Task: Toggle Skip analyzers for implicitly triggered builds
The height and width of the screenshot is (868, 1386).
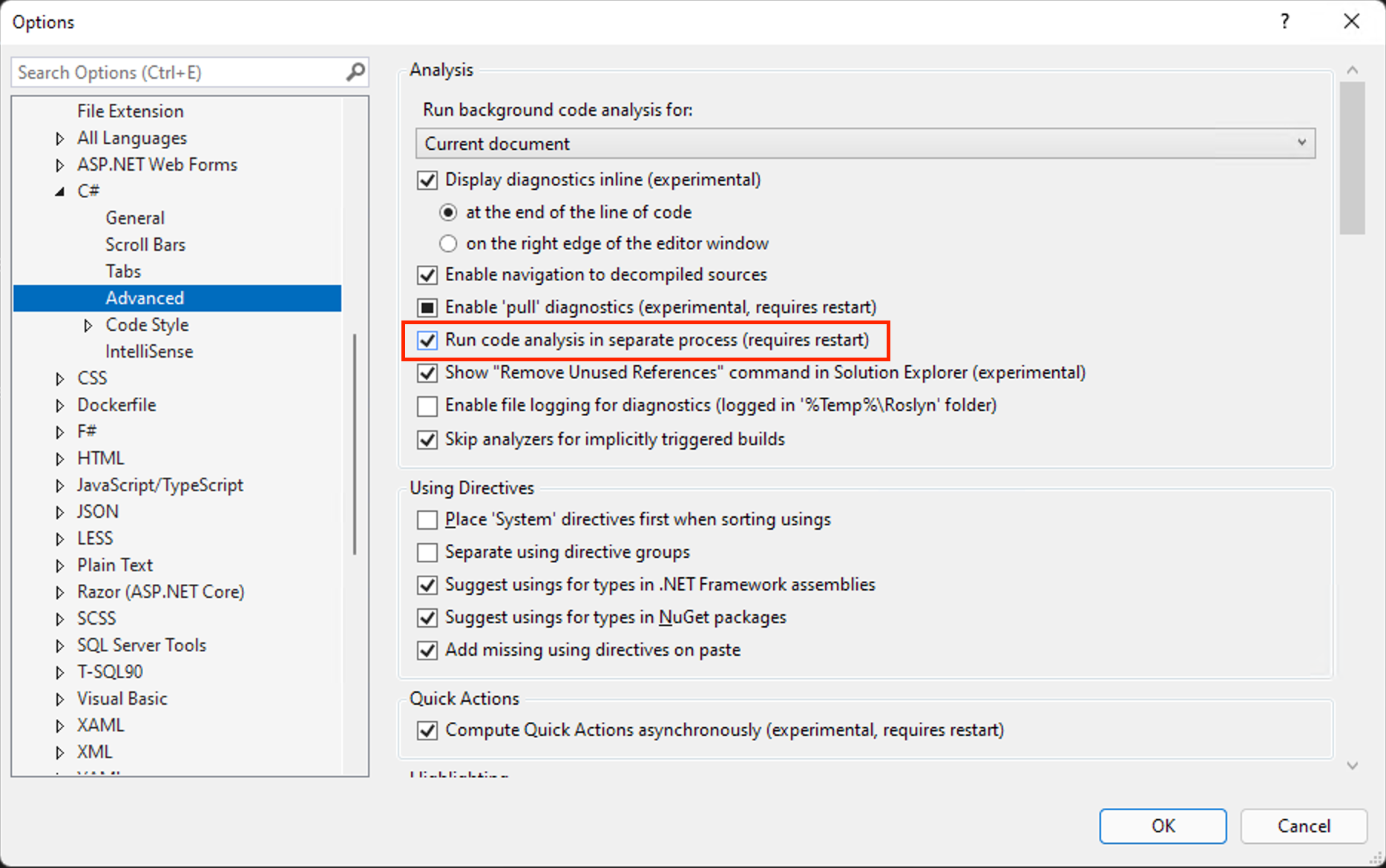Action: (x=427, y=440)
